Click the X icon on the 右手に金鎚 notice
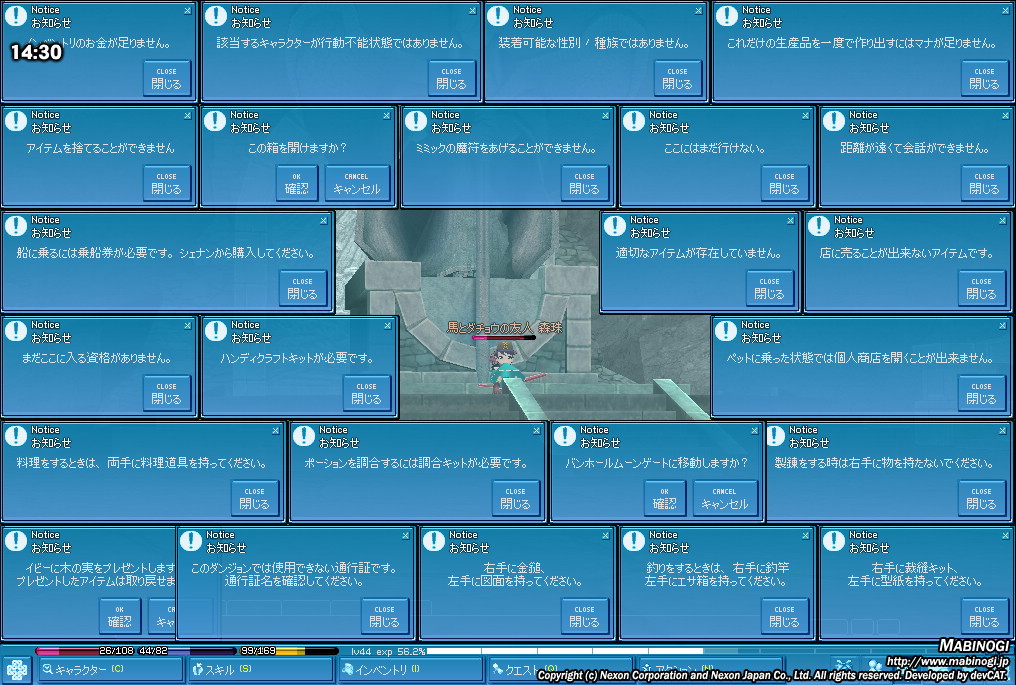 click(x=605, y=535)
